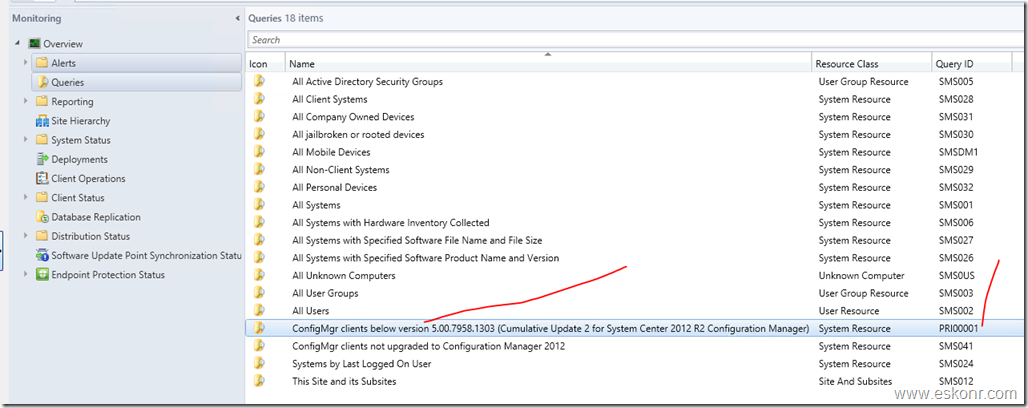Select the All jailbroken or rooted devices query
Screen dimensions: 1028x408
pyautogui.click(x=358, y=134)
